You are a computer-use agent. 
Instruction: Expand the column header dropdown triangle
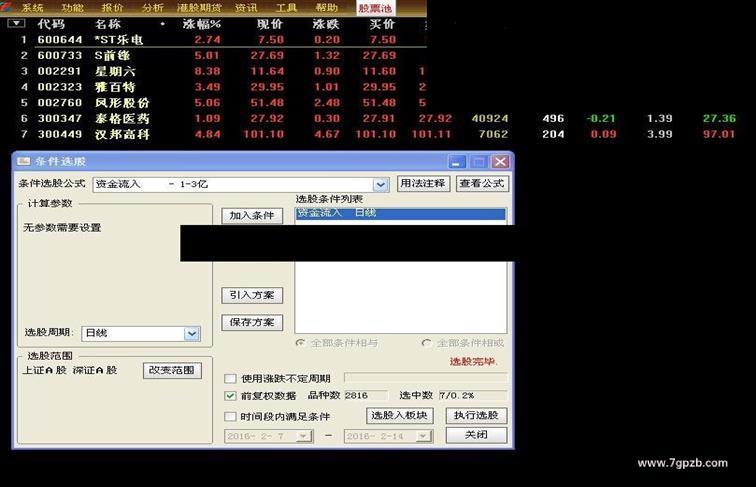coord(16,23)
